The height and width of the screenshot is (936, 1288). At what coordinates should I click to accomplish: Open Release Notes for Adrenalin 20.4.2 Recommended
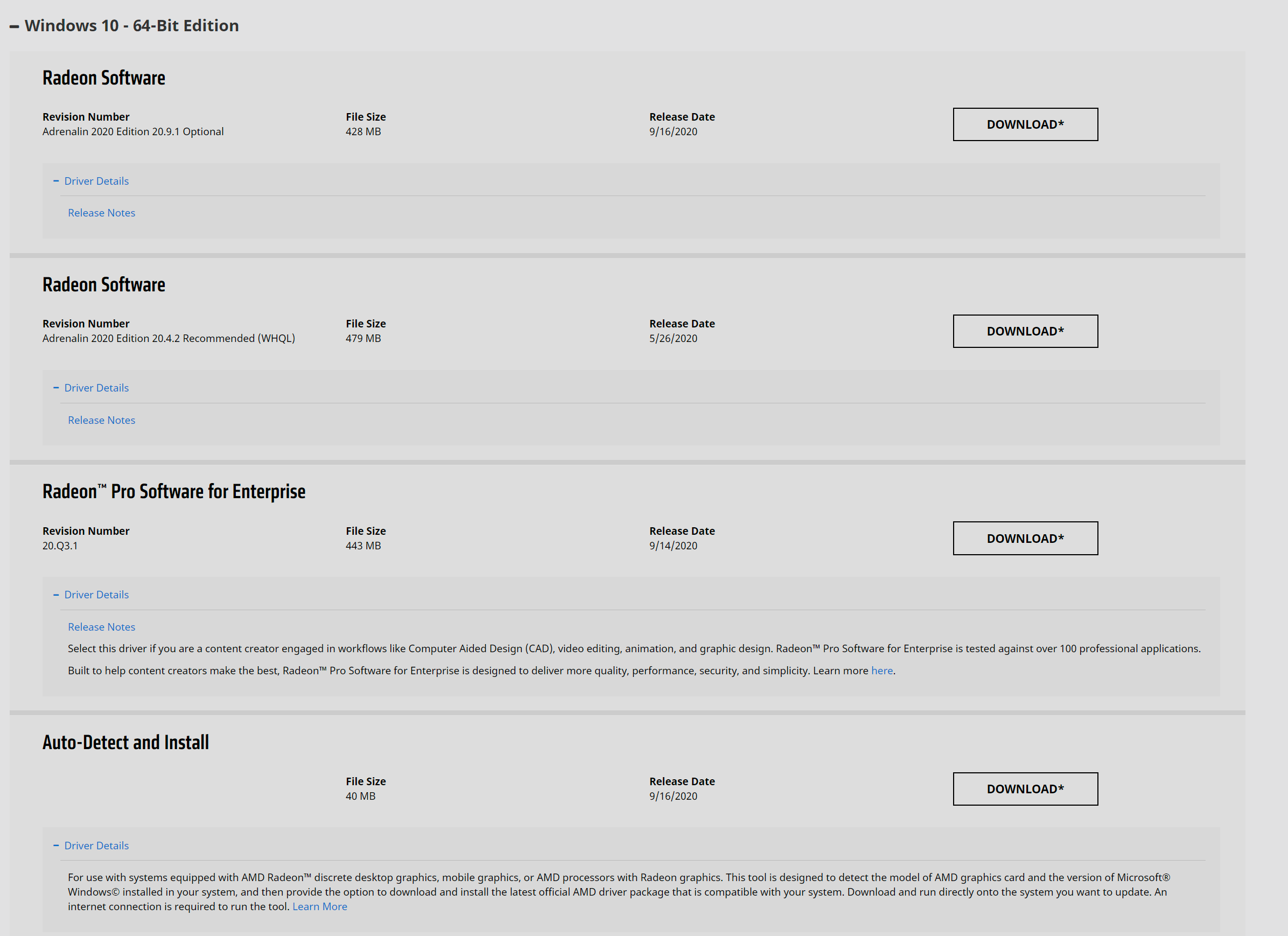point(102,420)
